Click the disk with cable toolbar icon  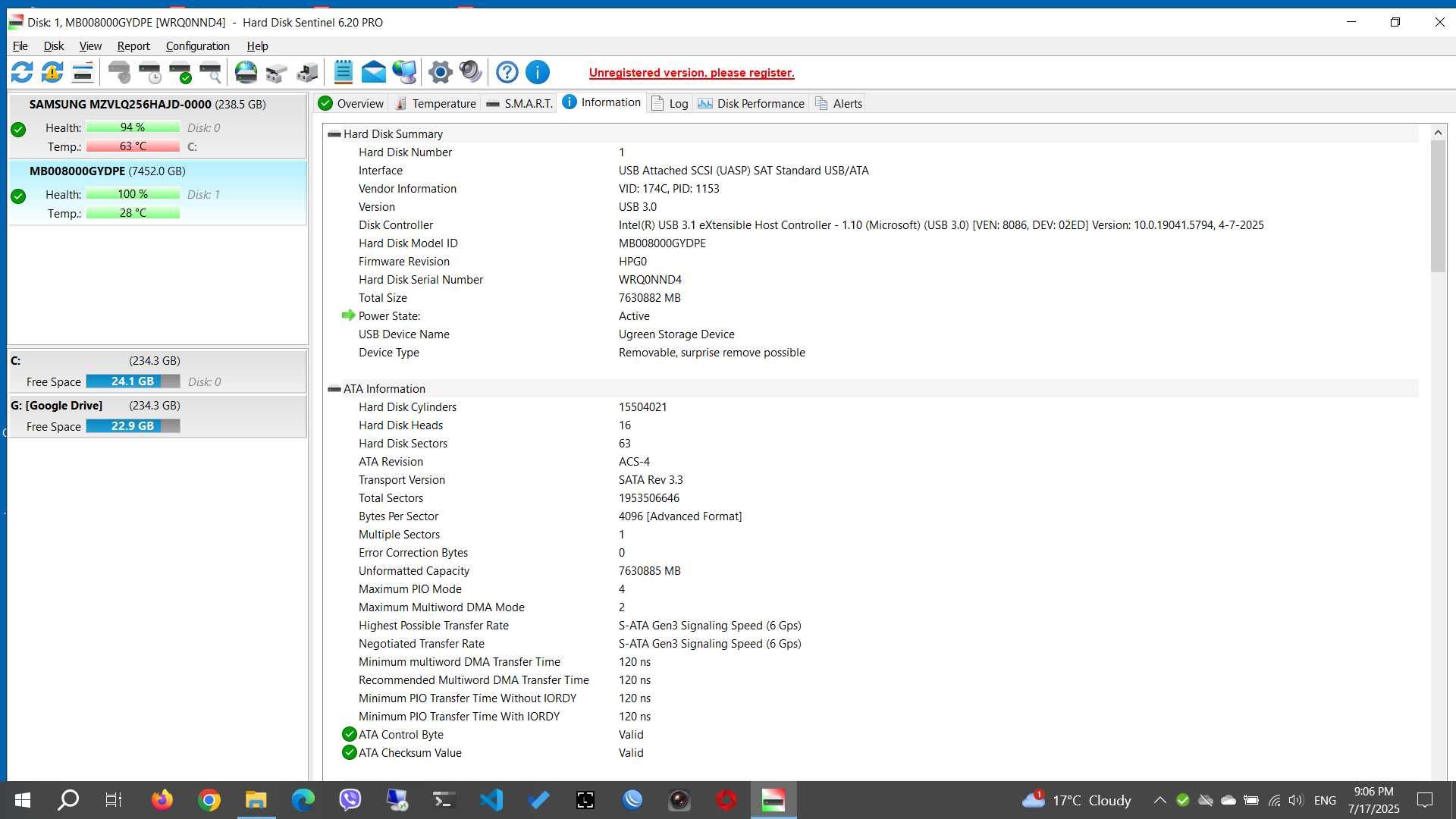[x=307, y=73]
